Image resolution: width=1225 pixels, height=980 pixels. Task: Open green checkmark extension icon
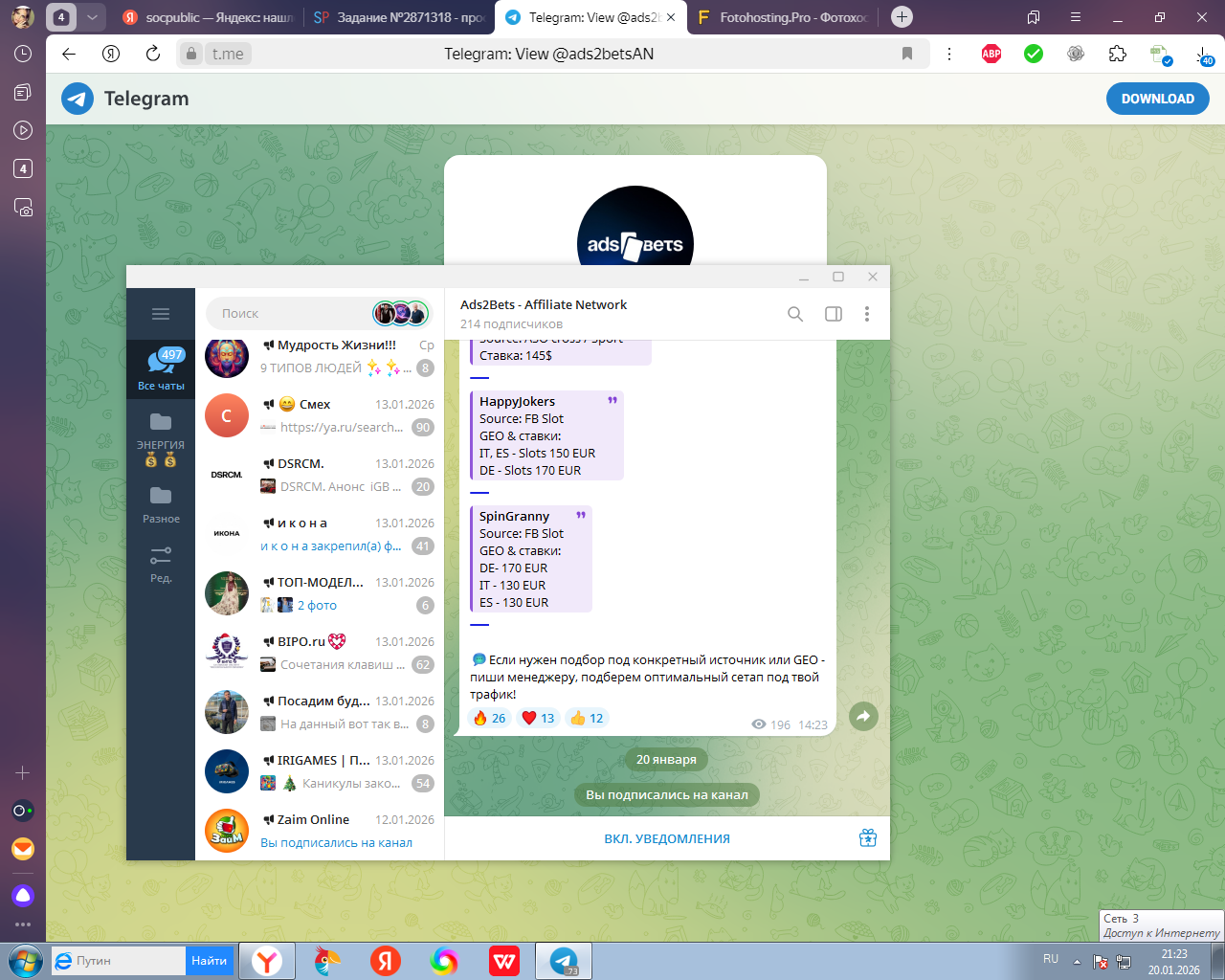(x=1034, y=54)
